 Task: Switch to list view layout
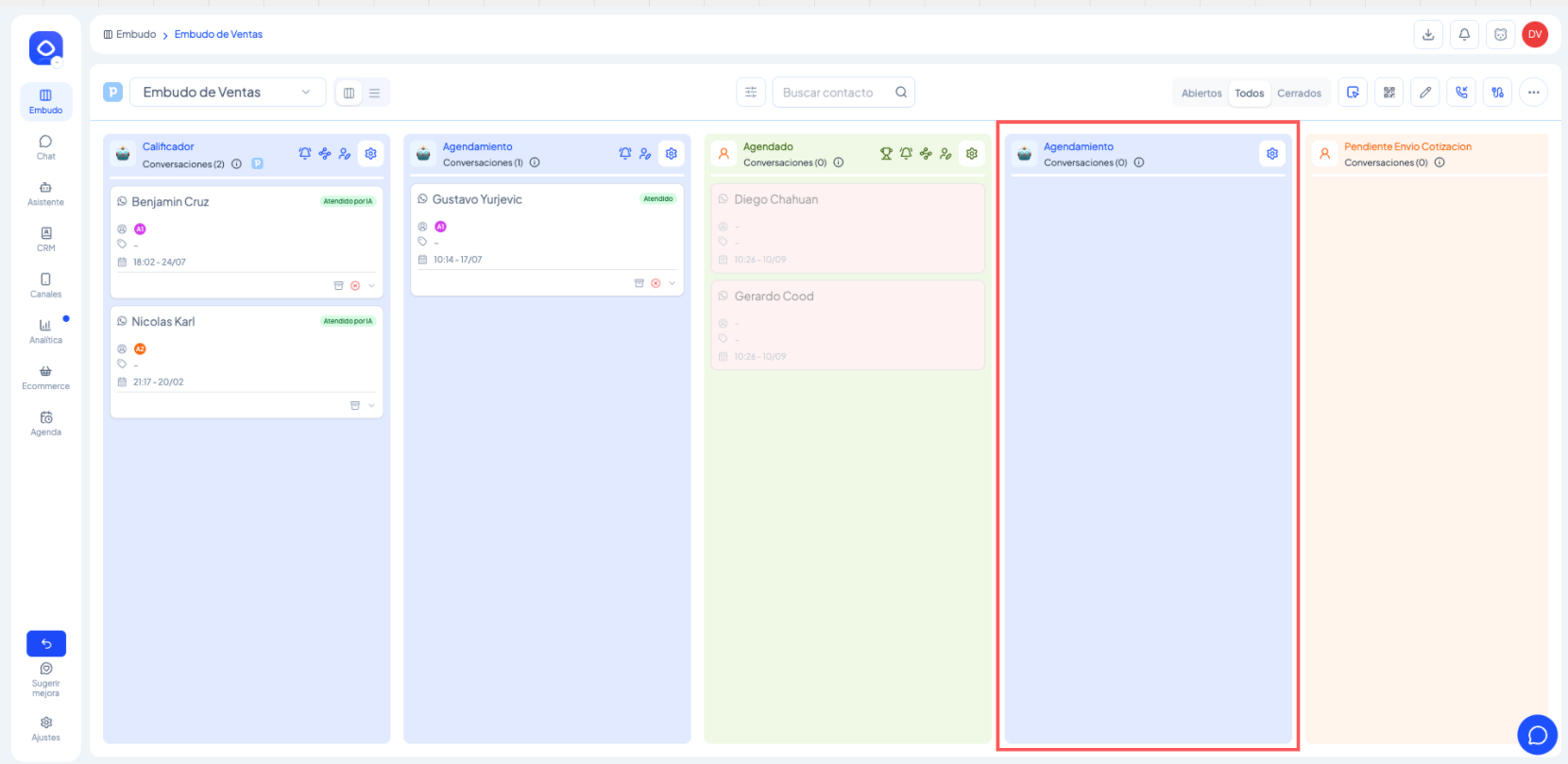click(x=374, y=93)
